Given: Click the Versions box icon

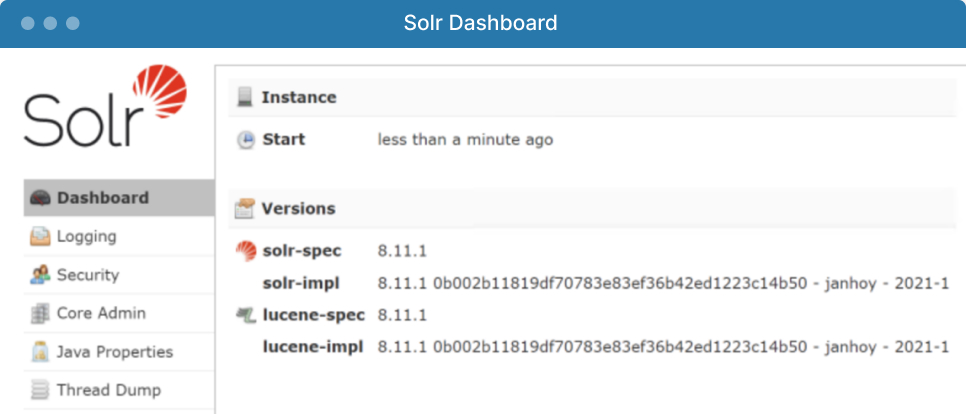Looking at the screenshot, I should (245, 209).
